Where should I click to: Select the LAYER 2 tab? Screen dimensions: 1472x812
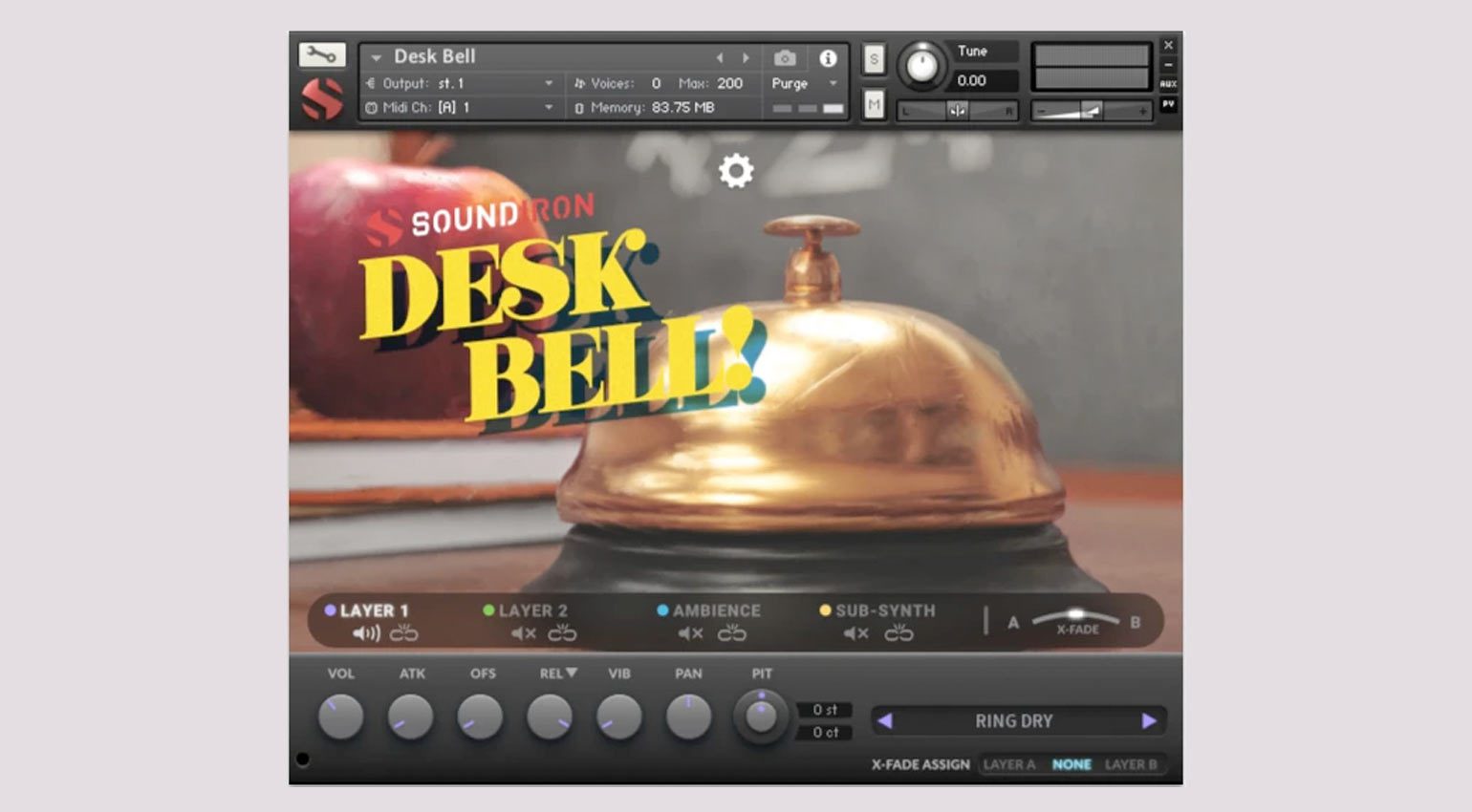coord(532,610)
